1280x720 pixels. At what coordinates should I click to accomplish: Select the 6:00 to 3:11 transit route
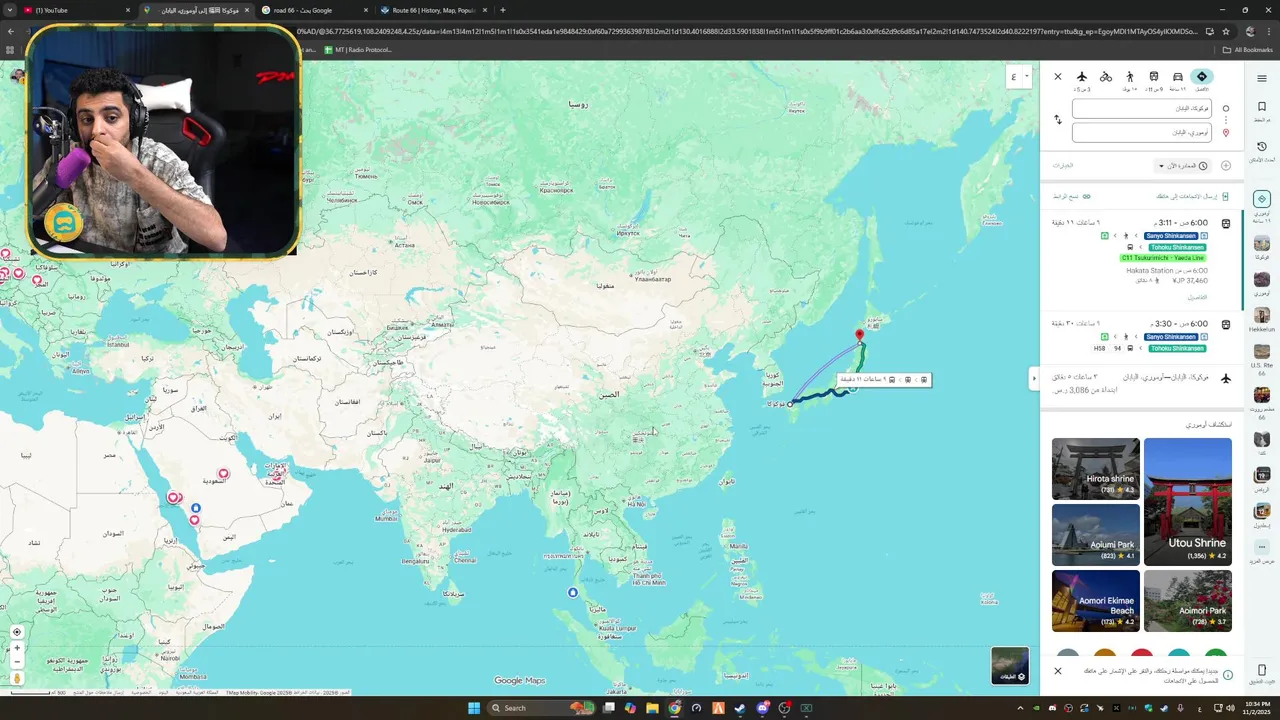[1141, 258]
